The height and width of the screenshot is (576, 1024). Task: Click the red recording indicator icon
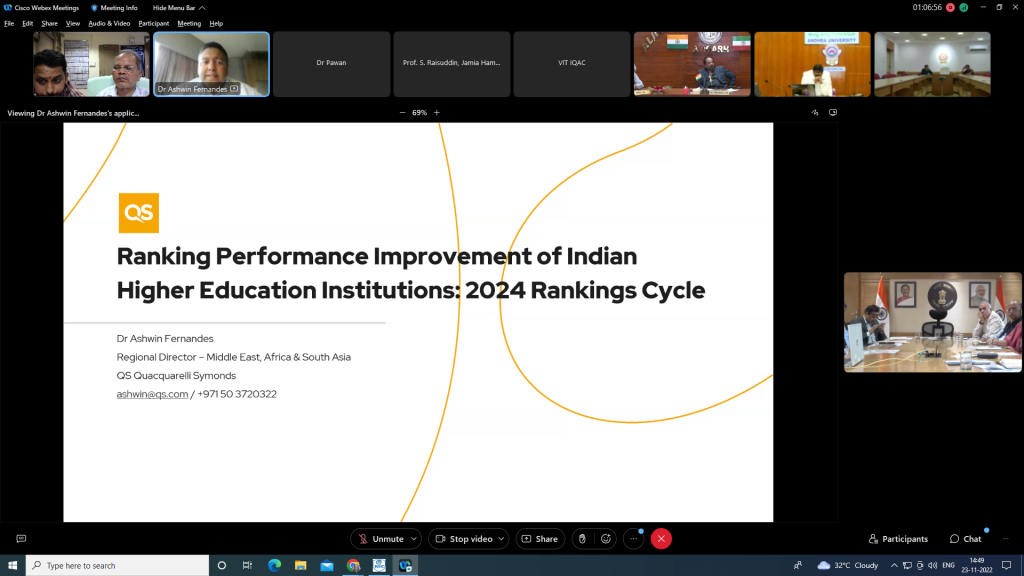(951, 8)
